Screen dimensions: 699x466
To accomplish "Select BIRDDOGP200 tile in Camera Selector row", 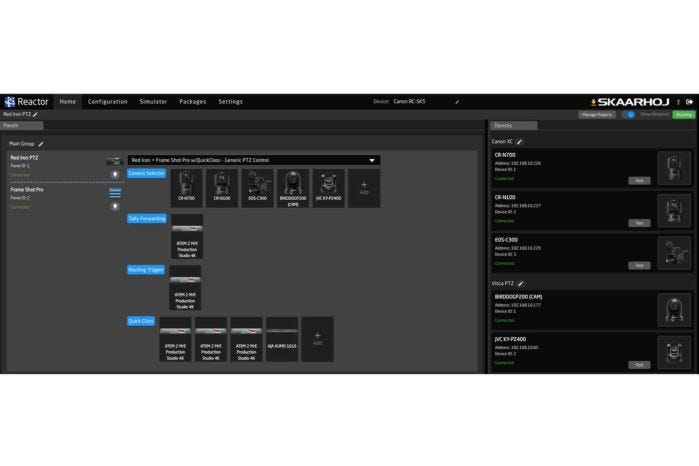I will 293,188.
